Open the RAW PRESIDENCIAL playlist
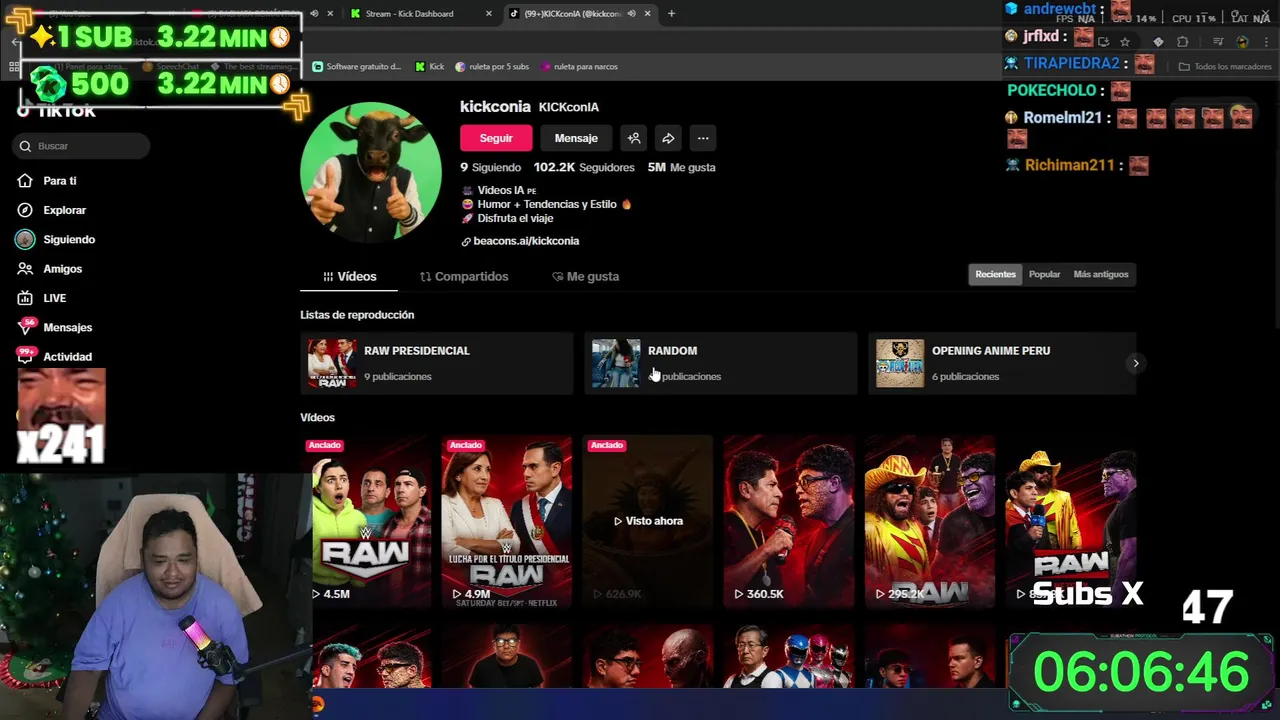Screen dimensions: 1280x720 point(437,363)
